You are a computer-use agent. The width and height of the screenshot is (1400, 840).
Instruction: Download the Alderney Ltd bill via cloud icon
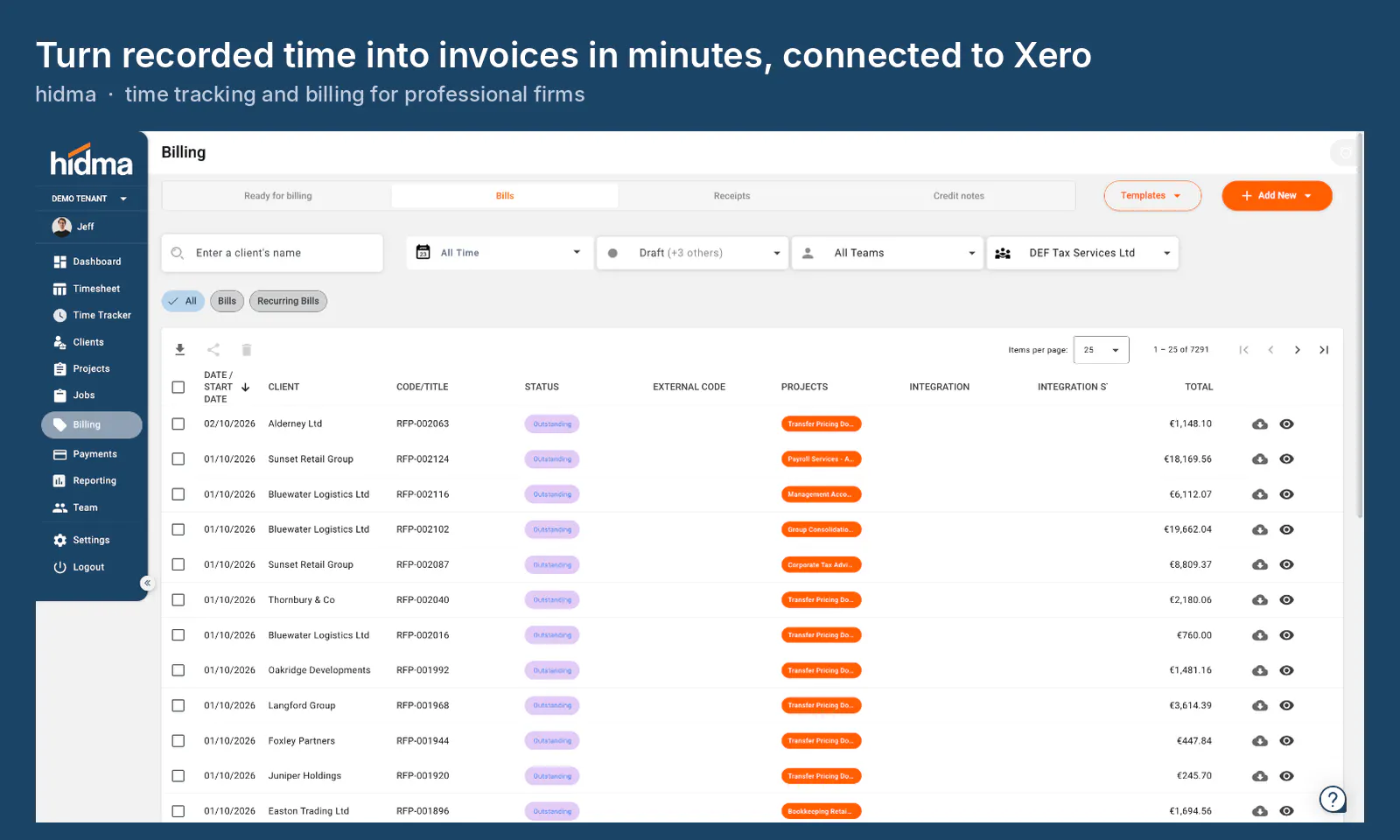[1260, 424]
